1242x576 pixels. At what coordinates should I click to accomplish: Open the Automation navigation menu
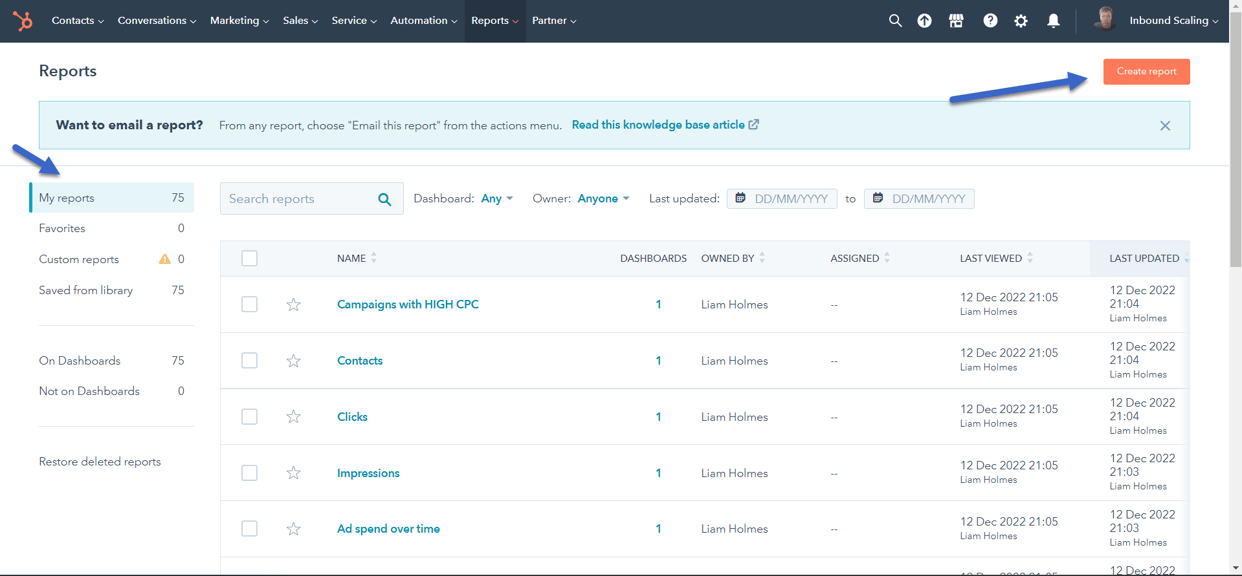coord(424,20)
